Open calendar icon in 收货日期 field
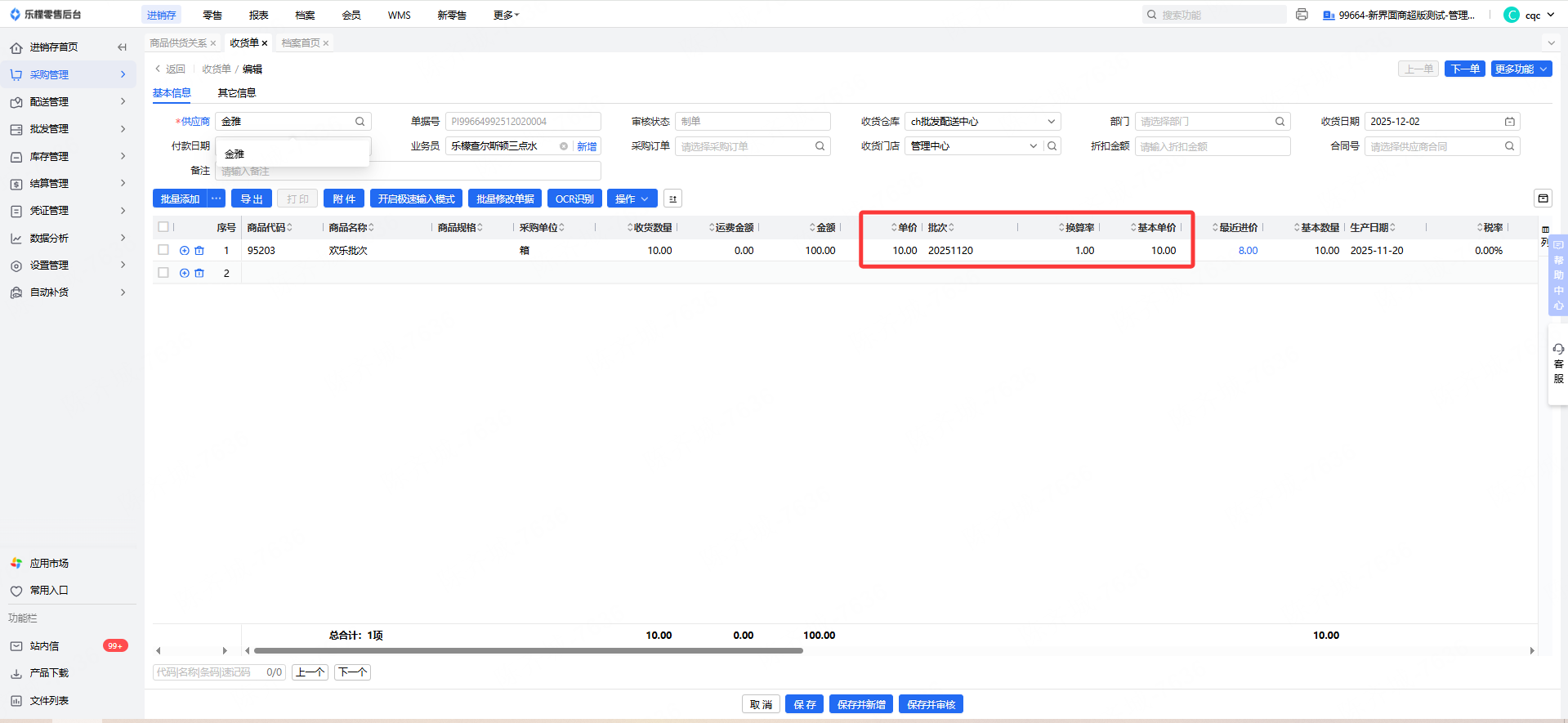 1510,122
